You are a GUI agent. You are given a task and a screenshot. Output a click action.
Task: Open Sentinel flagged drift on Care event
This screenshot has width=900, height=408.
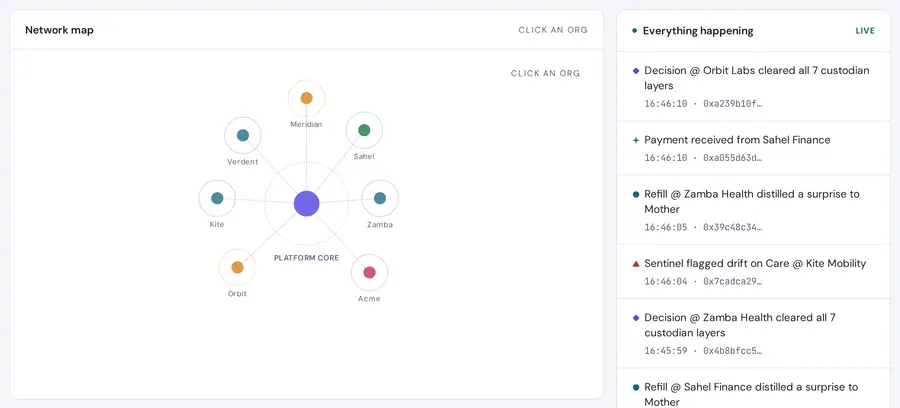(x=754, y=272)
